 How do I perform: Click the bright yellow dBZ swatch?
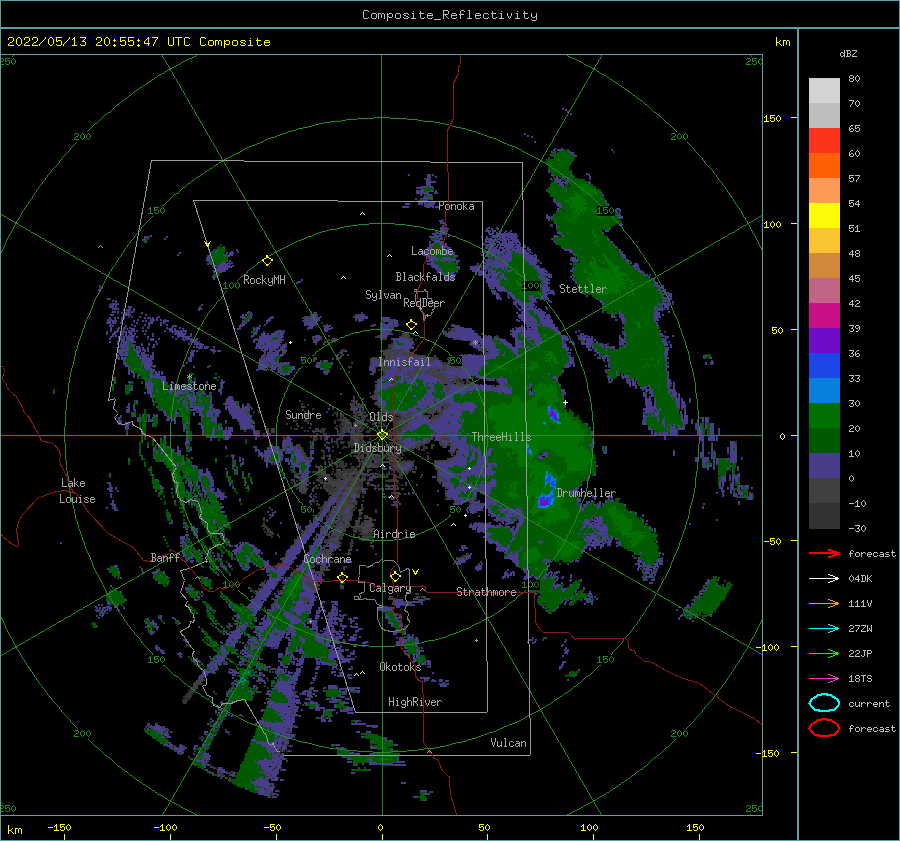coord(824,216)
